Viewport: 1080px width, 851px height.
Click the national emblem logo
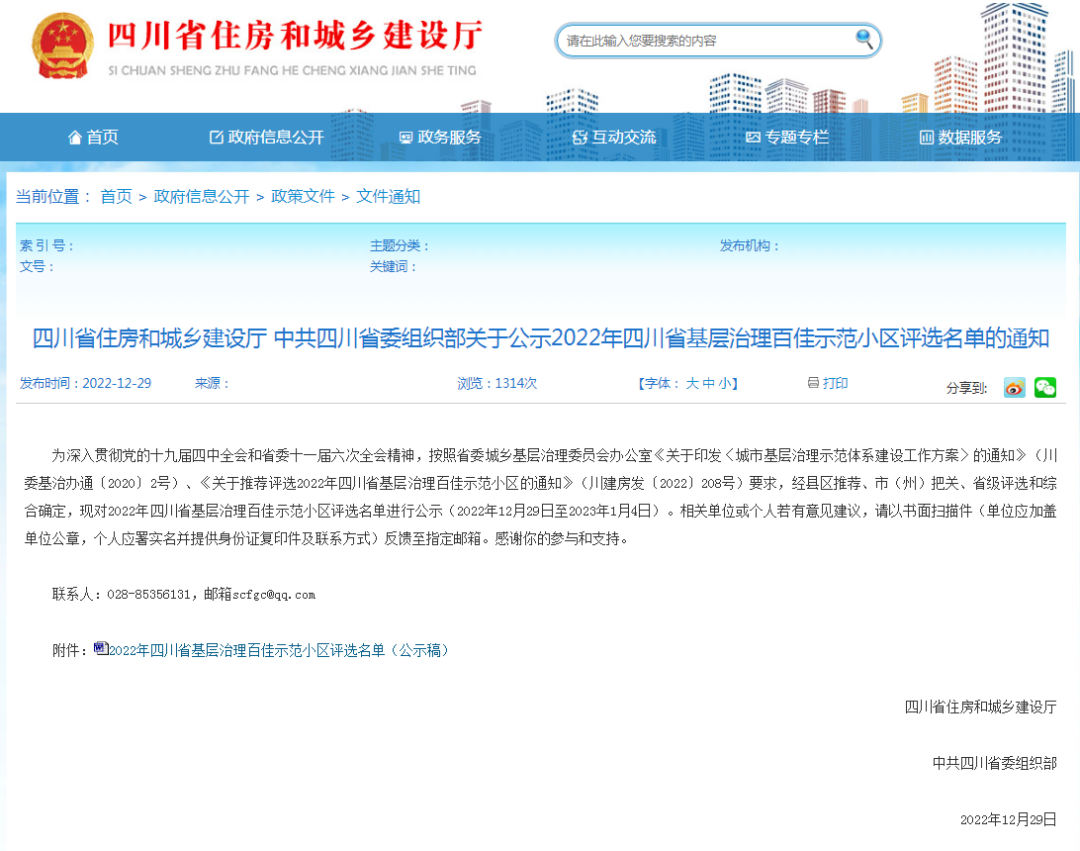[62, 45]
